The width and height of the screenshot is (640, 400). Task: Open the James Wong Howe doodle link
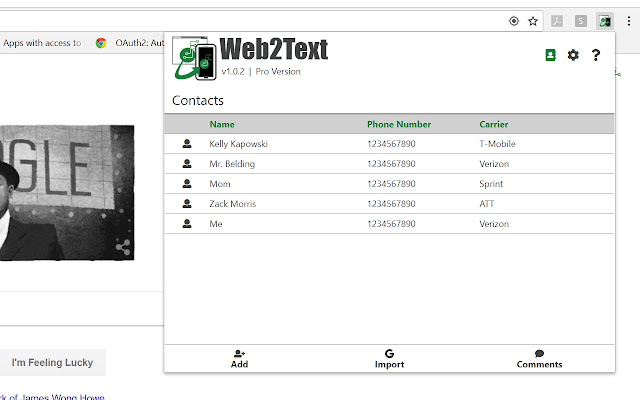coord(52,396)
